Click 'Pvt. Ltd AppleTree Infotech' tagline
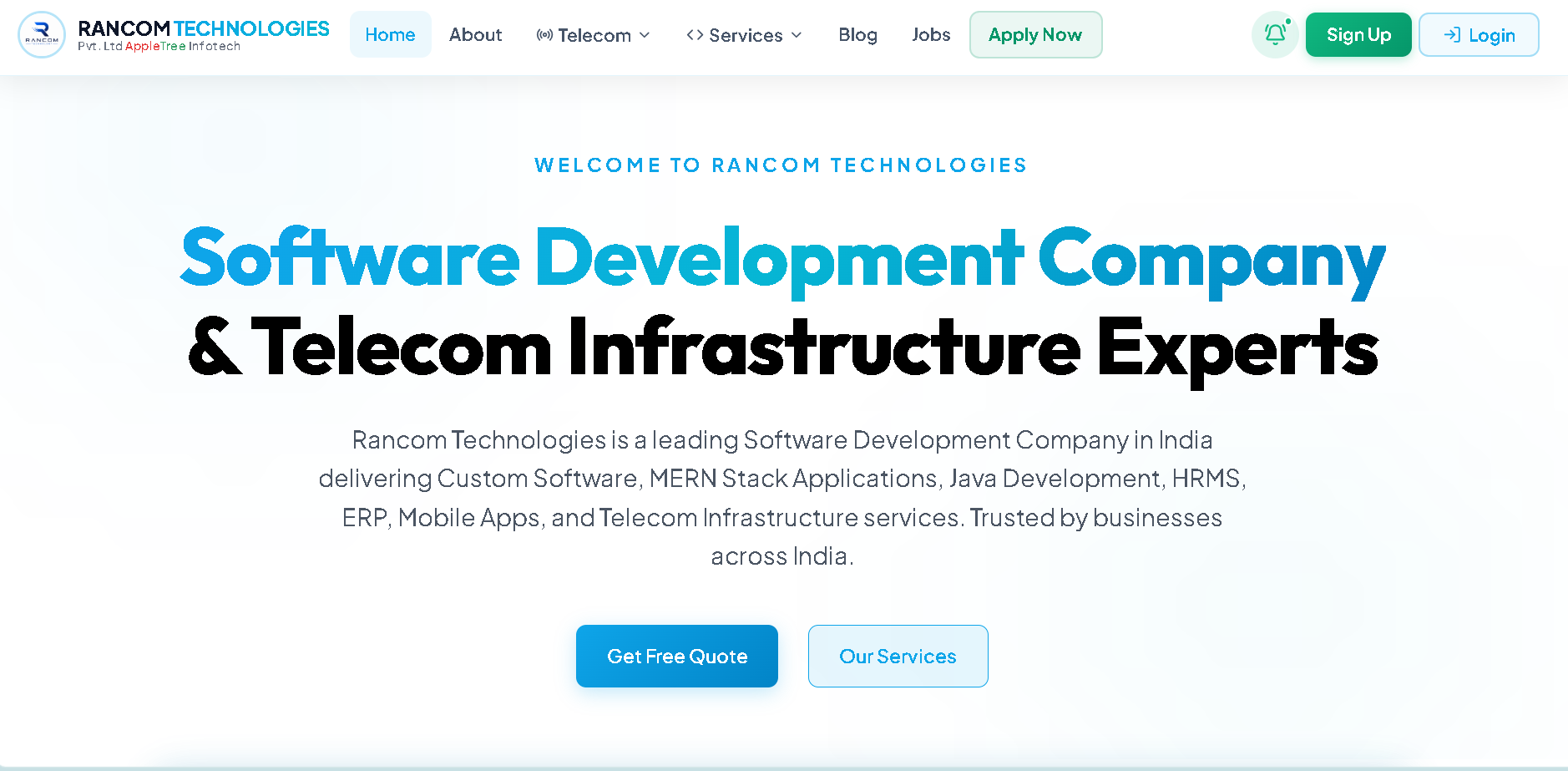This screenshot has height=771, width=1568. click(159, 47)
